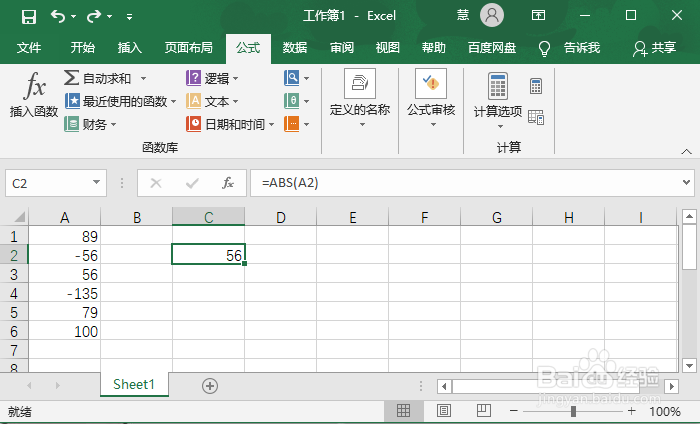Click the zoom slider handle

click(573, 411)
